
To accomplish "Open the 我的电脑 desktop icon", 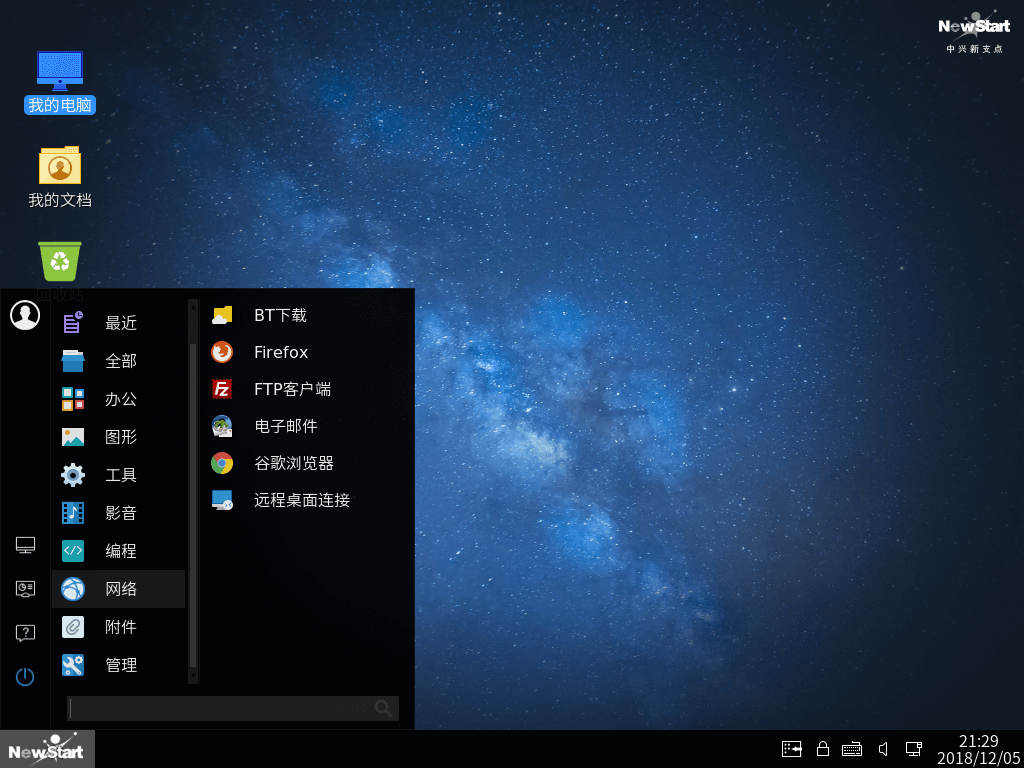I will pyautogui.click(x=59, y=82).
